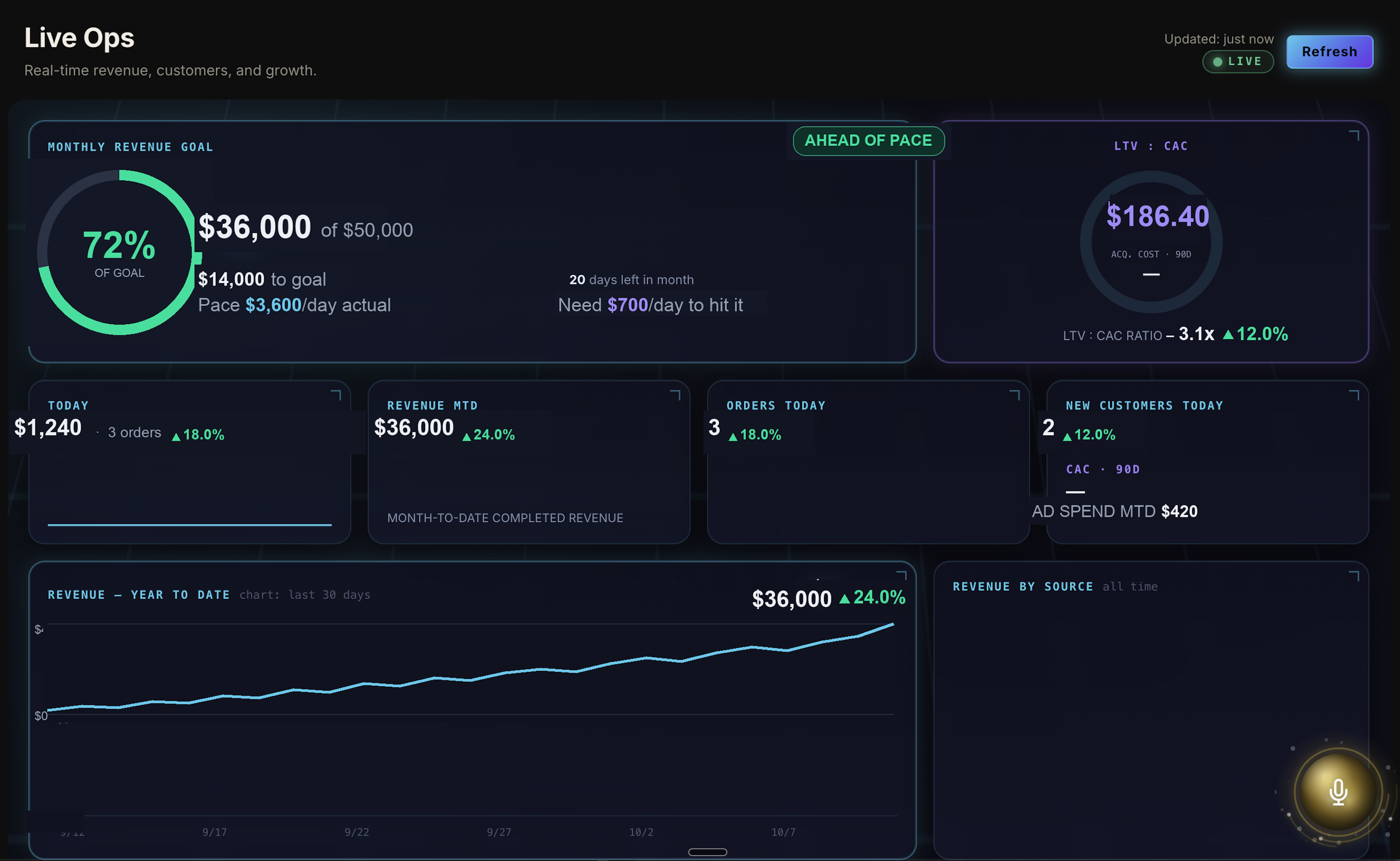Click the '3 orders' label
This screenshot has width=1400, height=861.
pyautogui.click(x=134, y=433)
